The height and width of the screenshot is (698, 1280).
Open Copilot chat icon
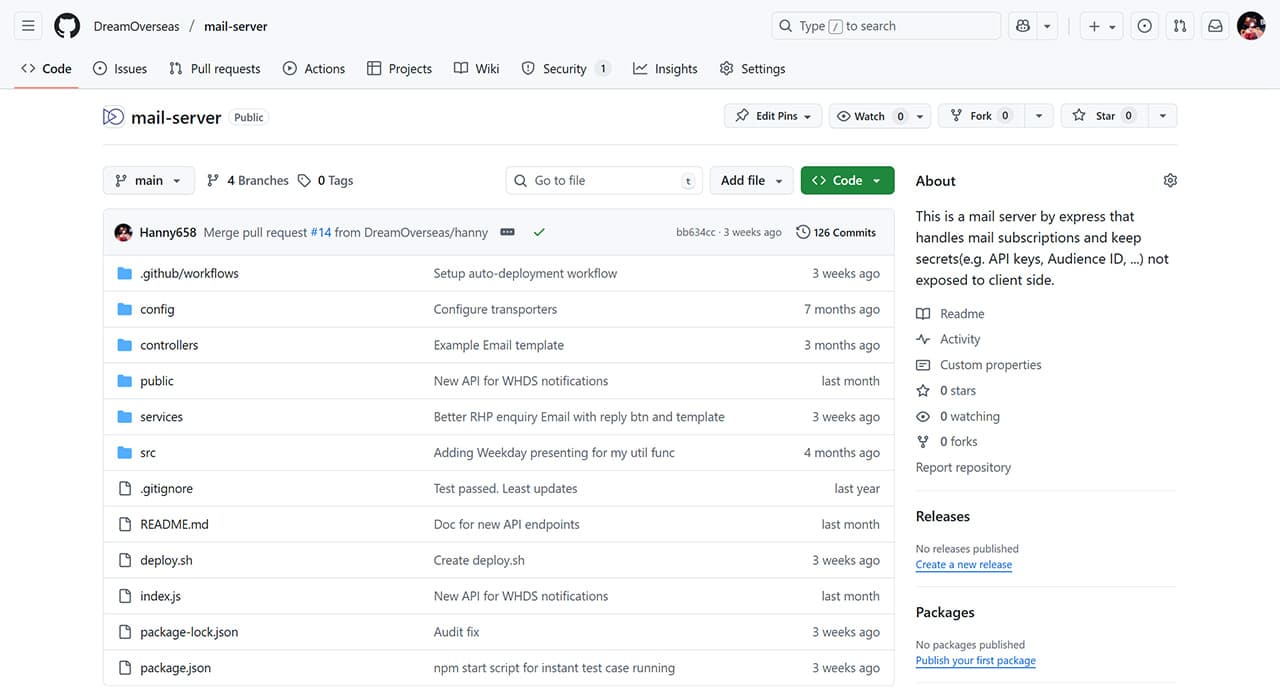pyautogui.click(x=1023, y=26)
